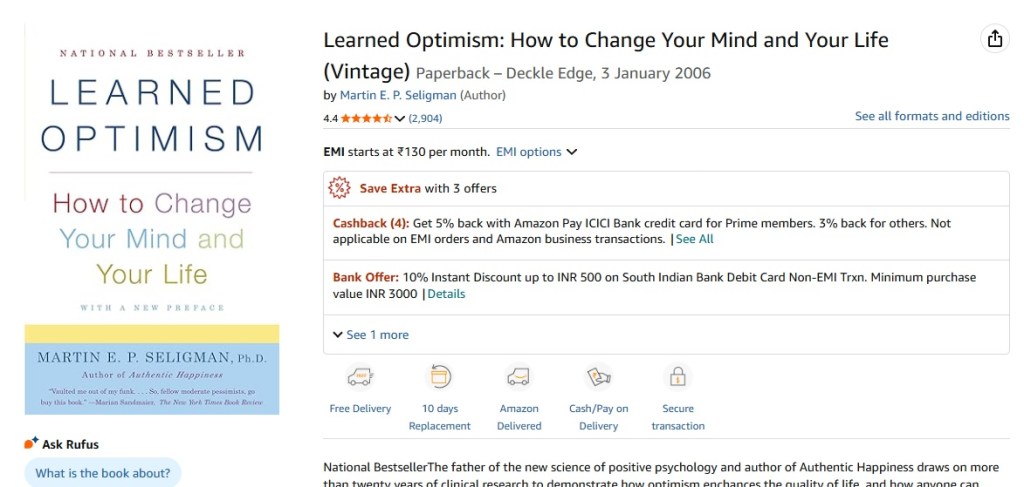
Task: Click the share icon at top right
Action: [994, 39]
